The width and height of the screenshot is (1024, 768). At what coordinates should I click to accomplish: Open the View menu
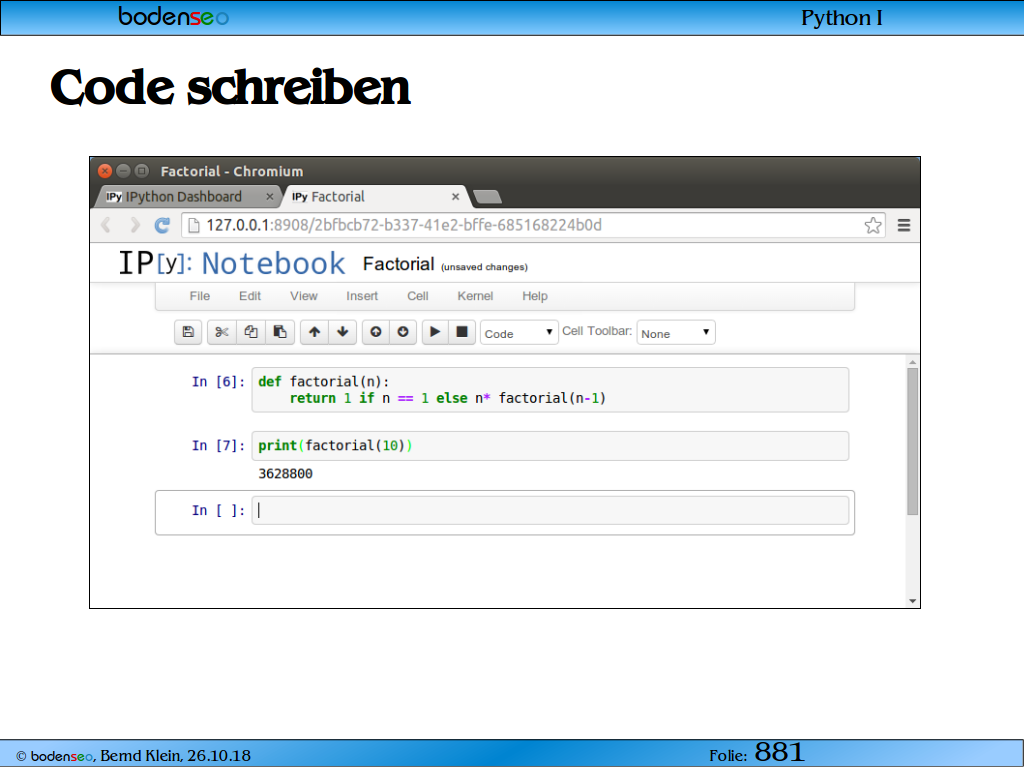(x=304, y=296)
